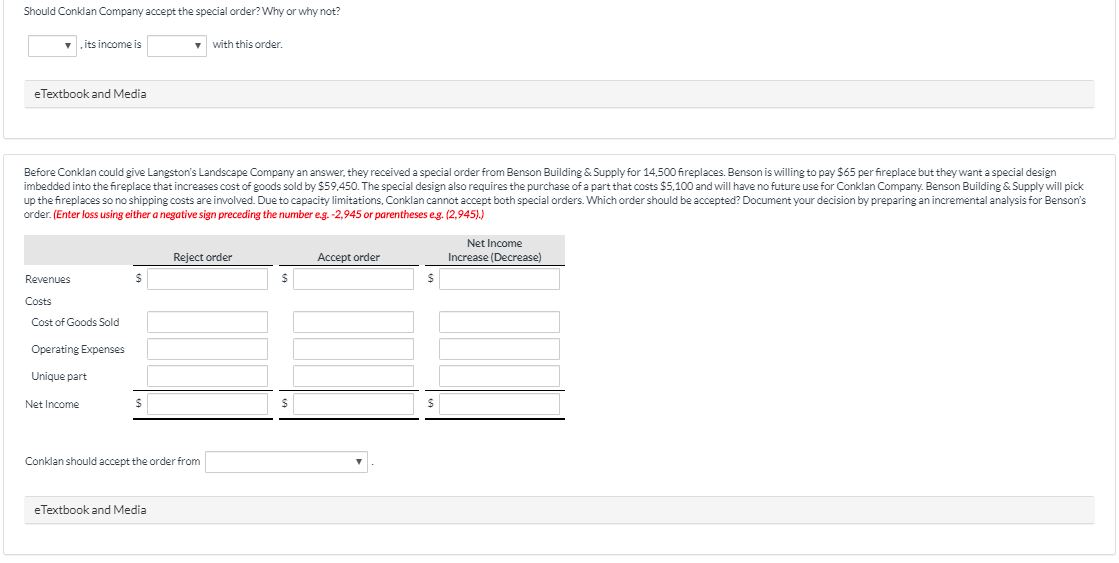Open the first dropdown before 'its income is'
1119x563 pixels.
pyautogui.click(x=53, y=46)
